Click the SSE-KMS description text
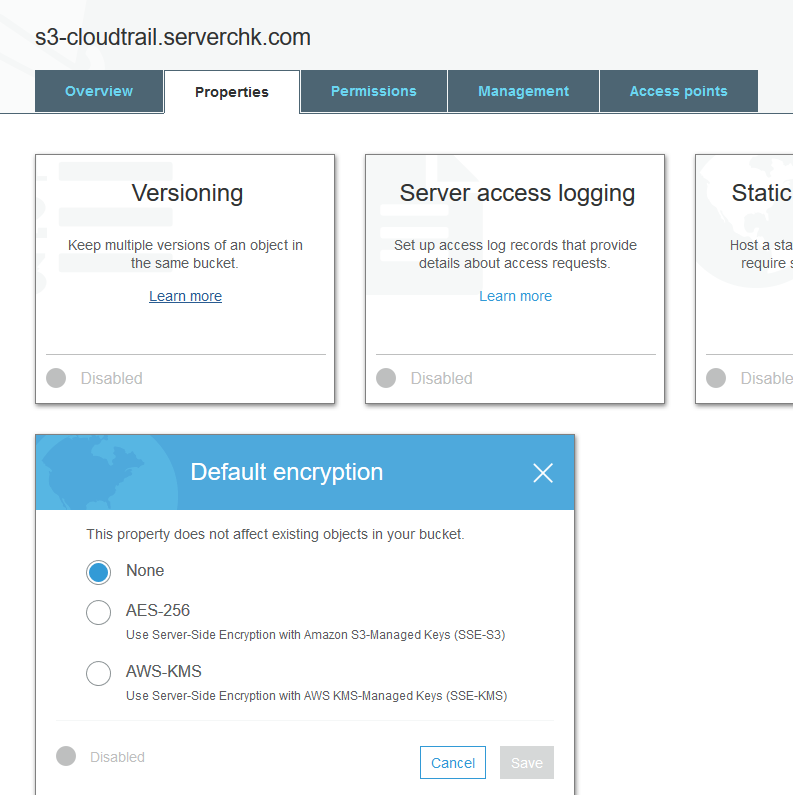This screenshot has width=793, height=795. click(316, 696)
